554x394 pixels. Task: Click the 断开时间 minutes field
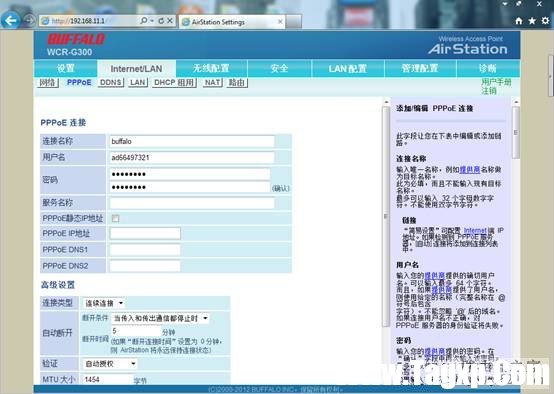coord(136,331)
